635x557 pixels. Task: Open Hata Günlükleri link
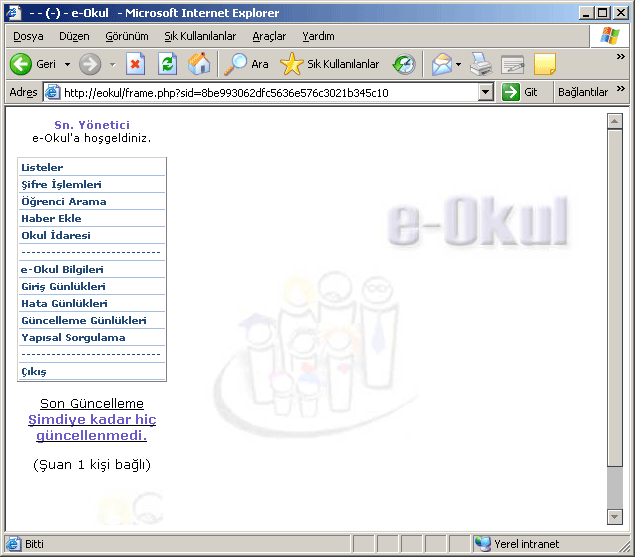click(64, 303)
